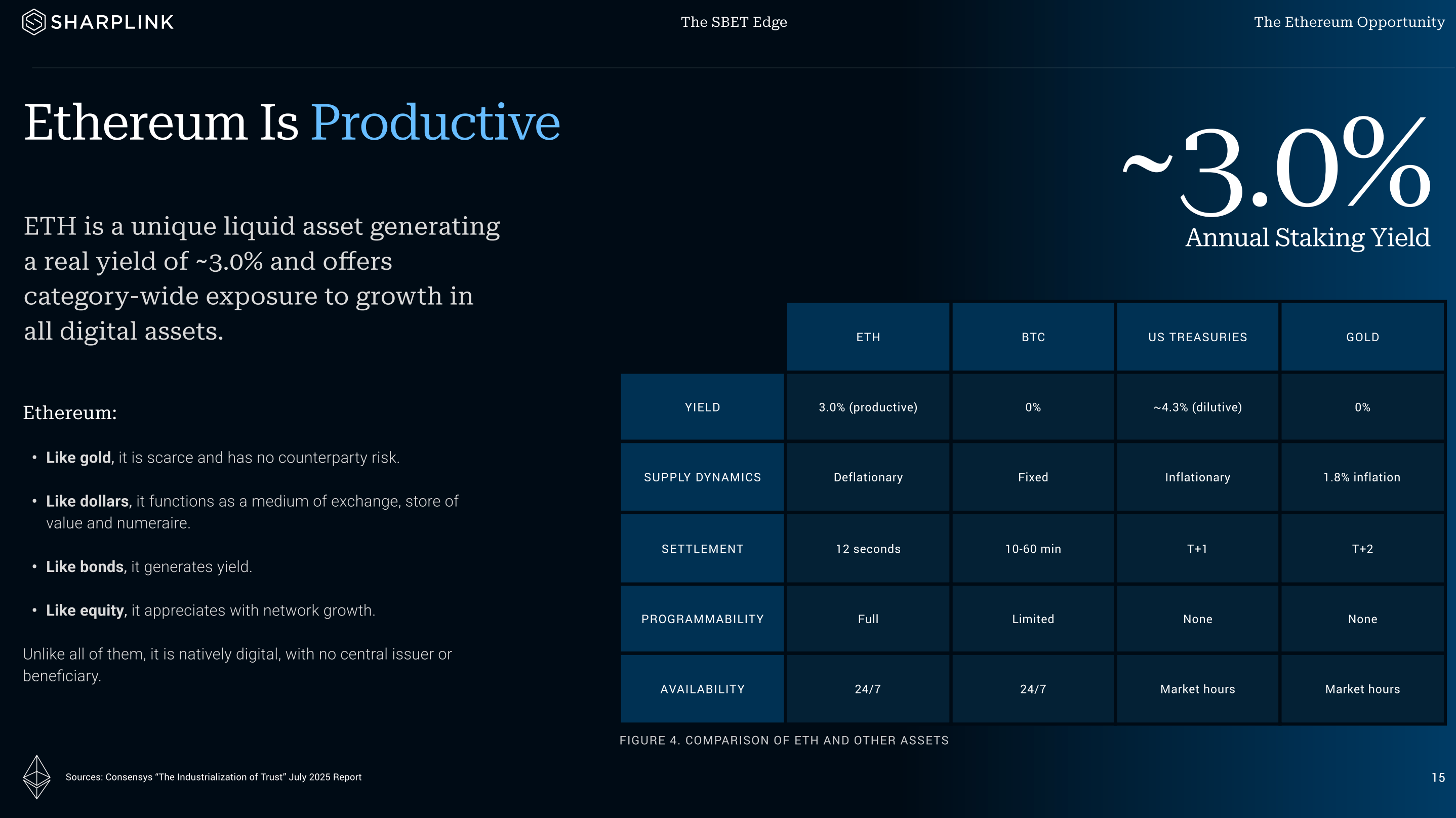Select the PROGRAMMABILITY row header
The width and height of the screenshot is (1456, 818).
click(702, 619)
